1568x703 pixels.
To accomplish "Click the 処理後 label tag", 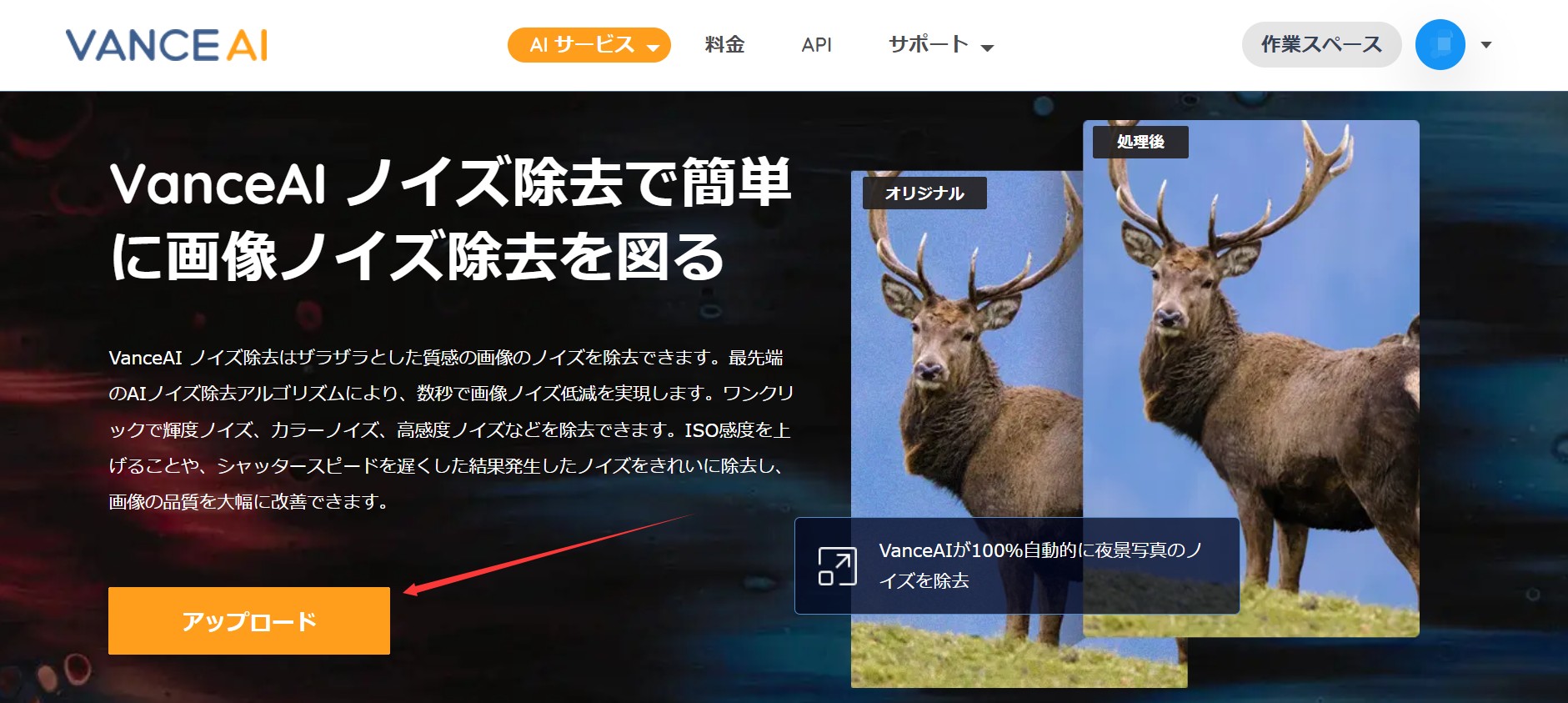I will pyautogui.click(x=1140, y=142).
